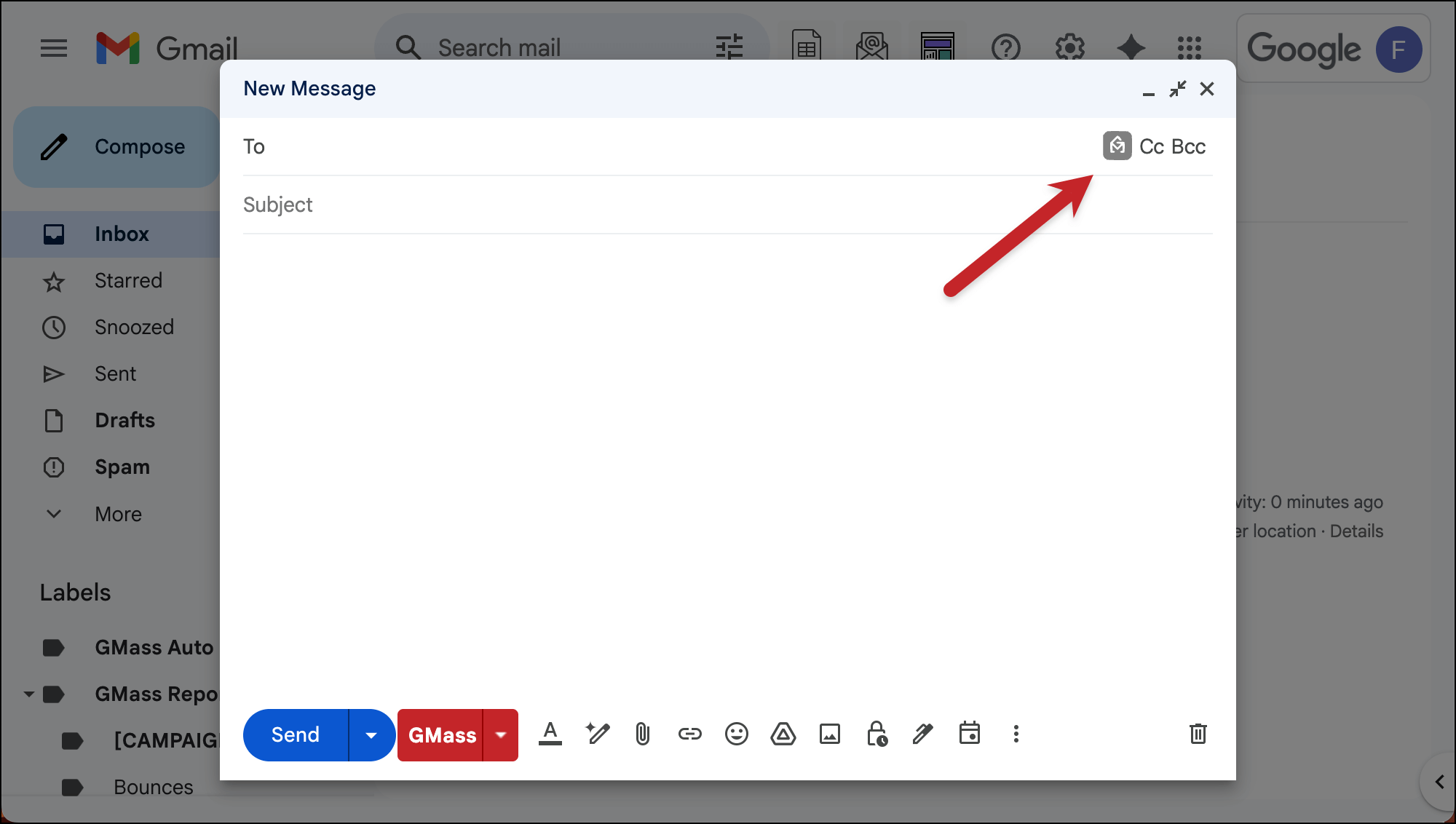Expand More in sidebar
The width and height of the screenshot is (1456, 824).
click(118, 514)
